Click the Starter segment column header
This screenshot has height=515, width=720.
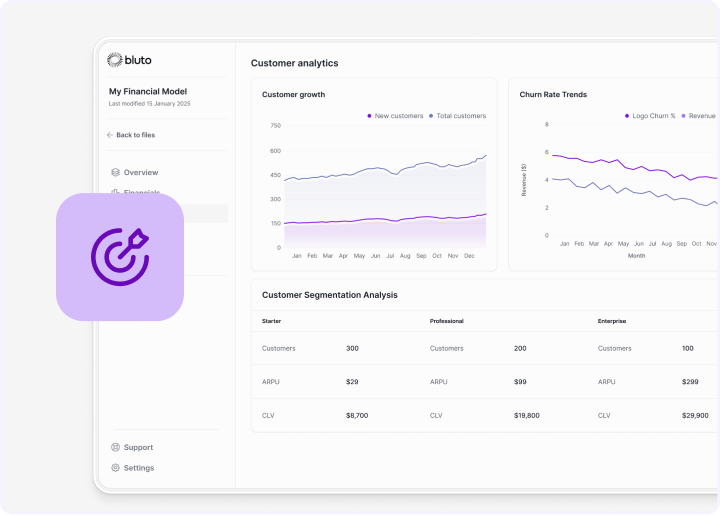point(272,321)
